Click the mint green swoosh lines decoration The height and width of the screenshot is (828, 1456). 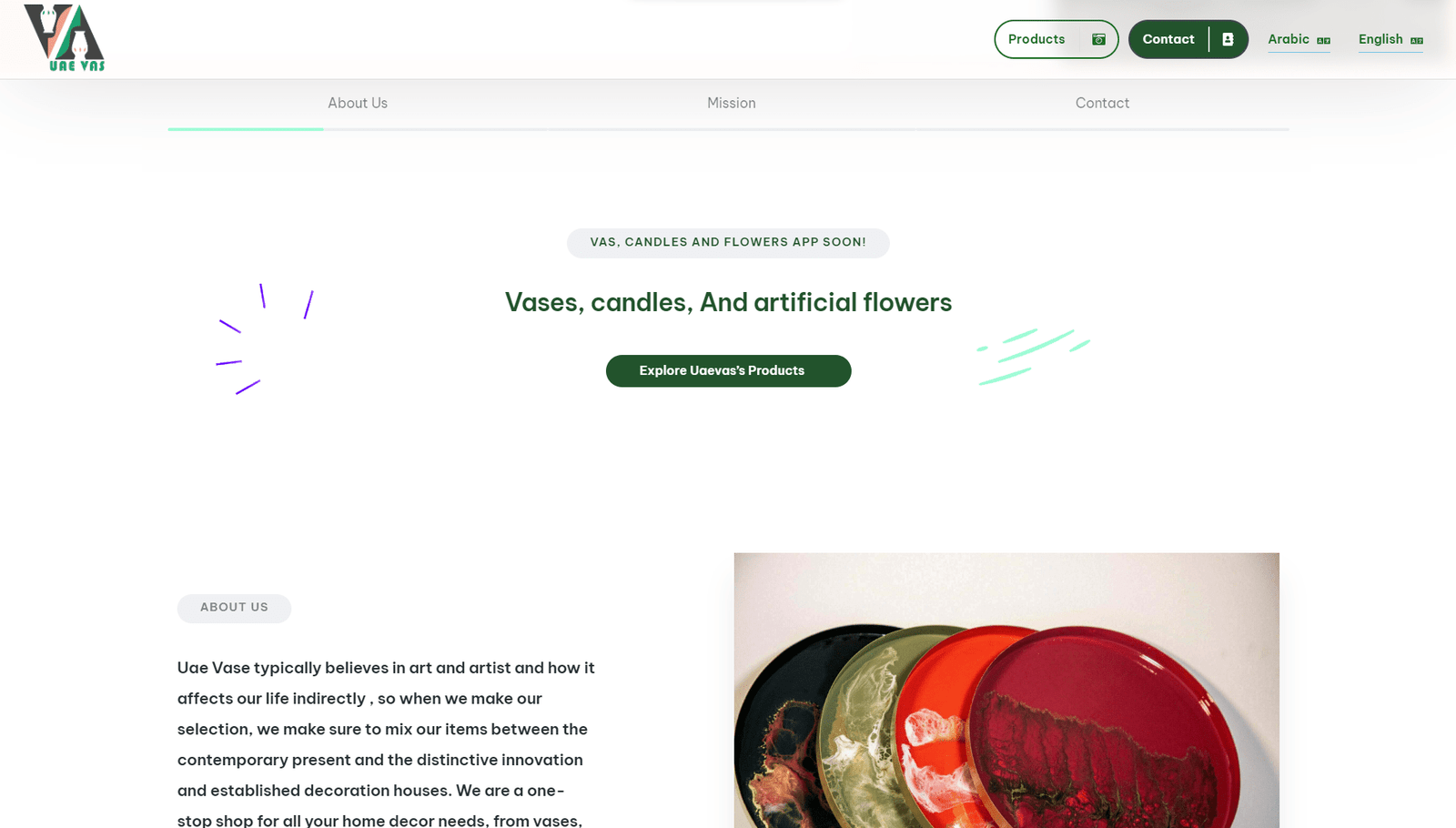click(1034, 357)
